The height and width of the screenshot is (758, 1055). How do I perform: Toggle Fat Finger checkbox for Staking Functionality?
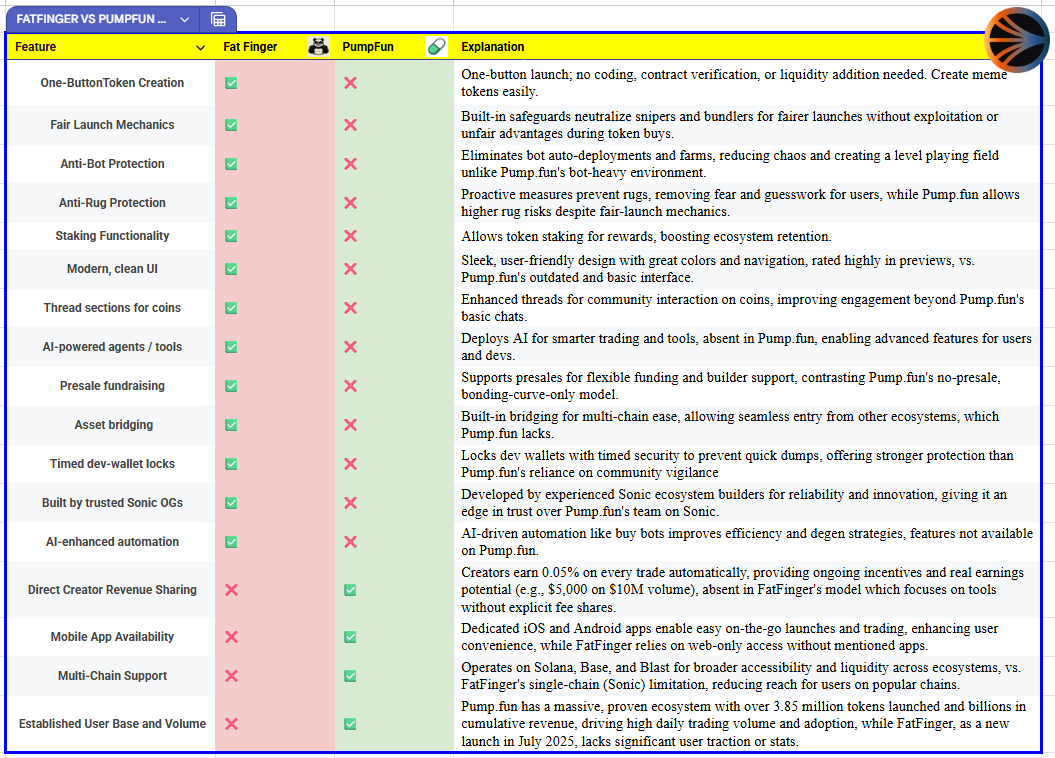pos(231,236)
